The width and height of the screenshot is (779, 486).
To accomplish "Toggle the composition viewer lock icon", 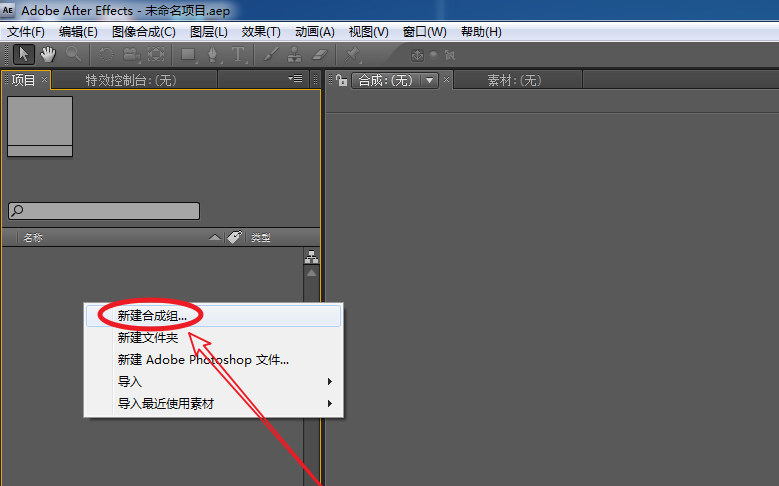I will (x=342, y=80).
